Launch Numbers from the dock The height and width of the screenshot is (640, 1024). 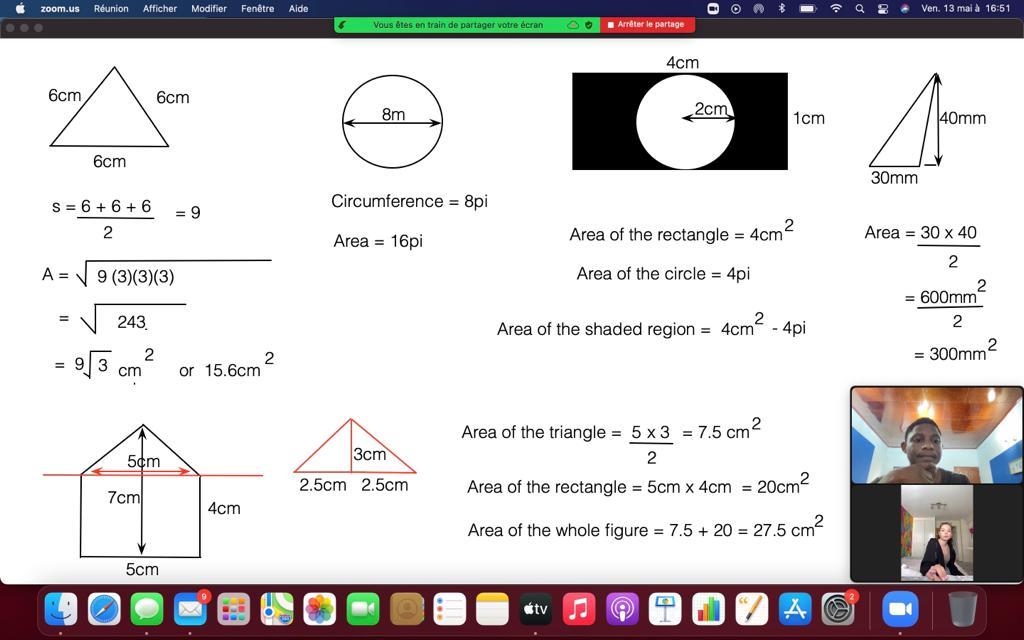(x=708, y=608)
